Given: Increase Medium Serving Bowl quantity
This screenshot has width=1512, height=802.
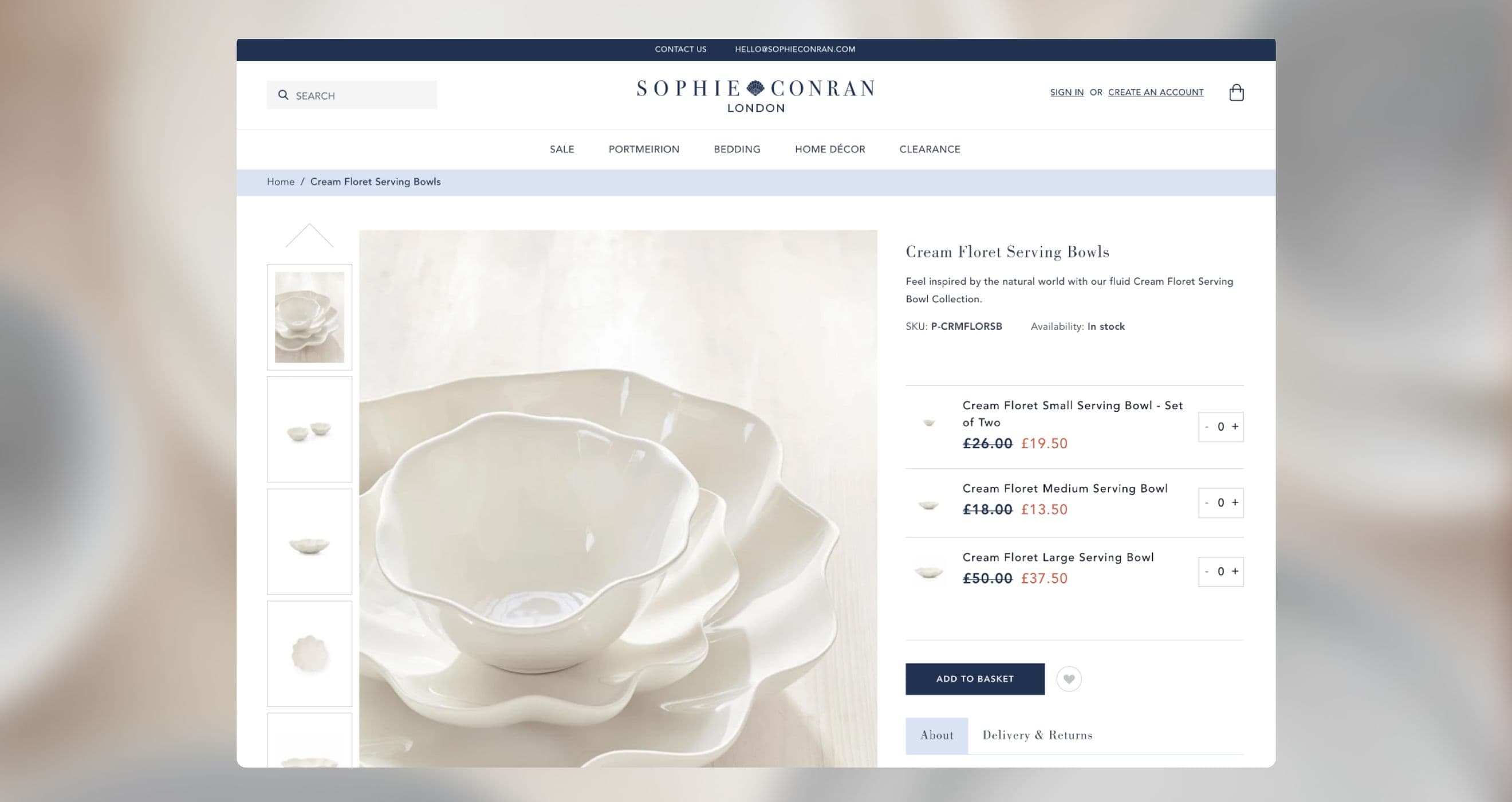Looking at the screenshot, I should [x=1235, y=502].
